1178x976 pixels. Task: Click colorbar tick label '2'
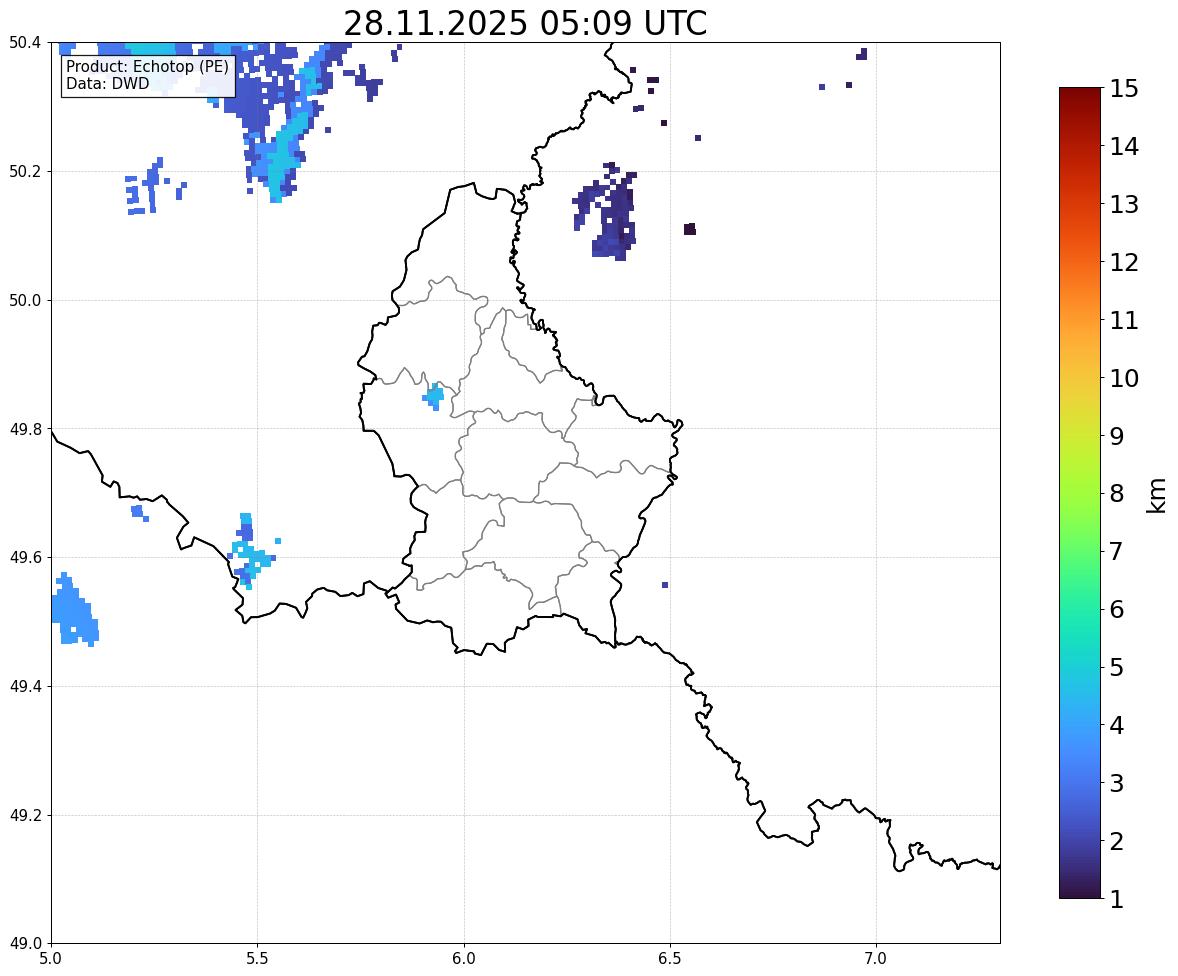coord(1116,841)
